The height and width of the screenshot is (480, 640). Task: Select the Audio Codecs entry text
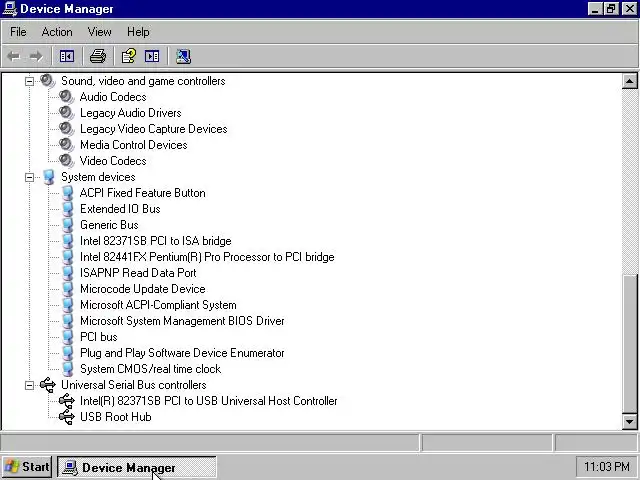(x=113, y=97)
